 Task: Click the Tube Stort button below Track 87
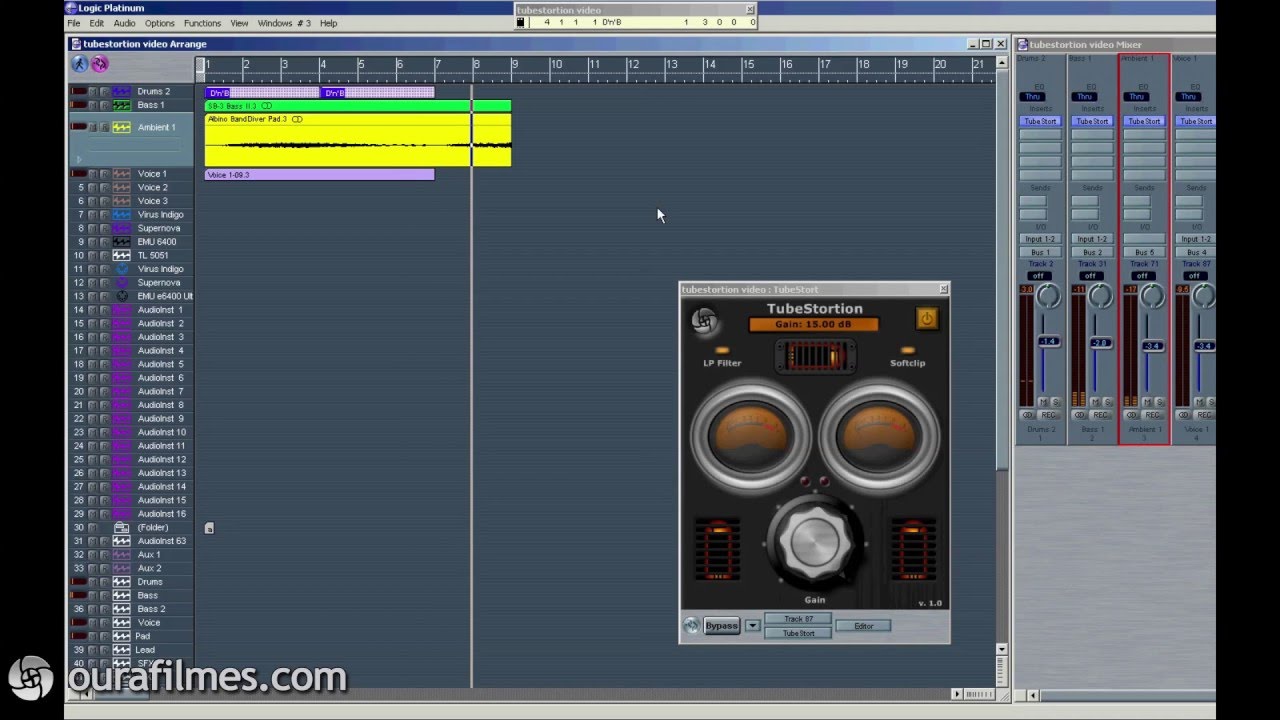pos(798,633)
